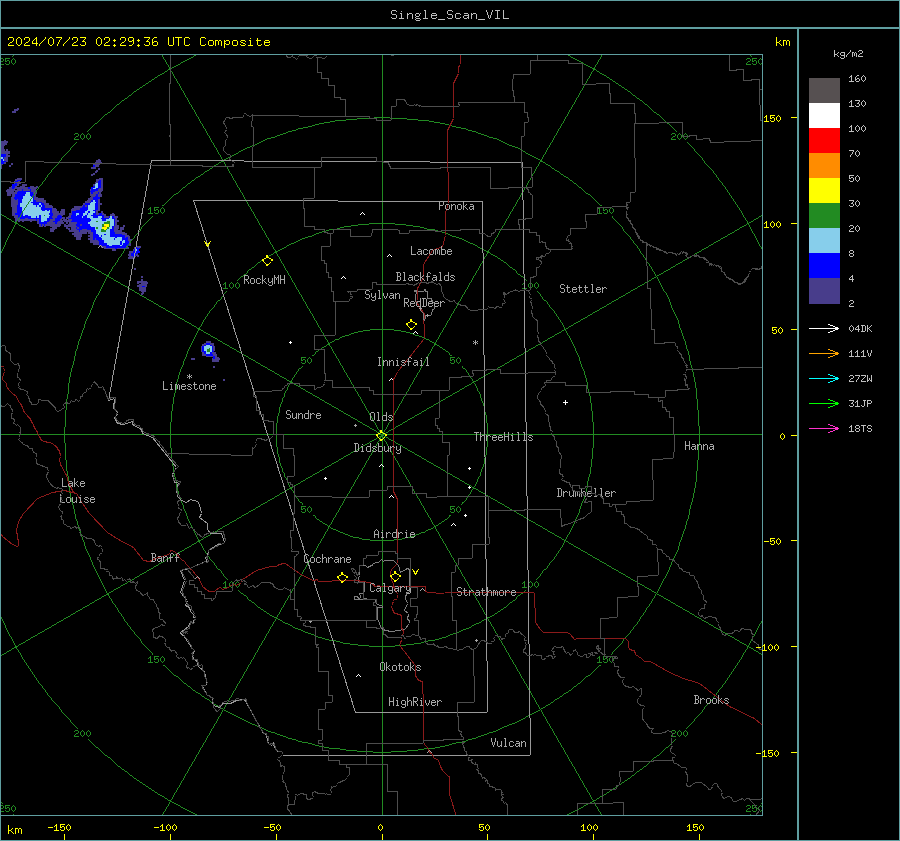
Task: Click the Drumheller town label
Action: [586, 493]
